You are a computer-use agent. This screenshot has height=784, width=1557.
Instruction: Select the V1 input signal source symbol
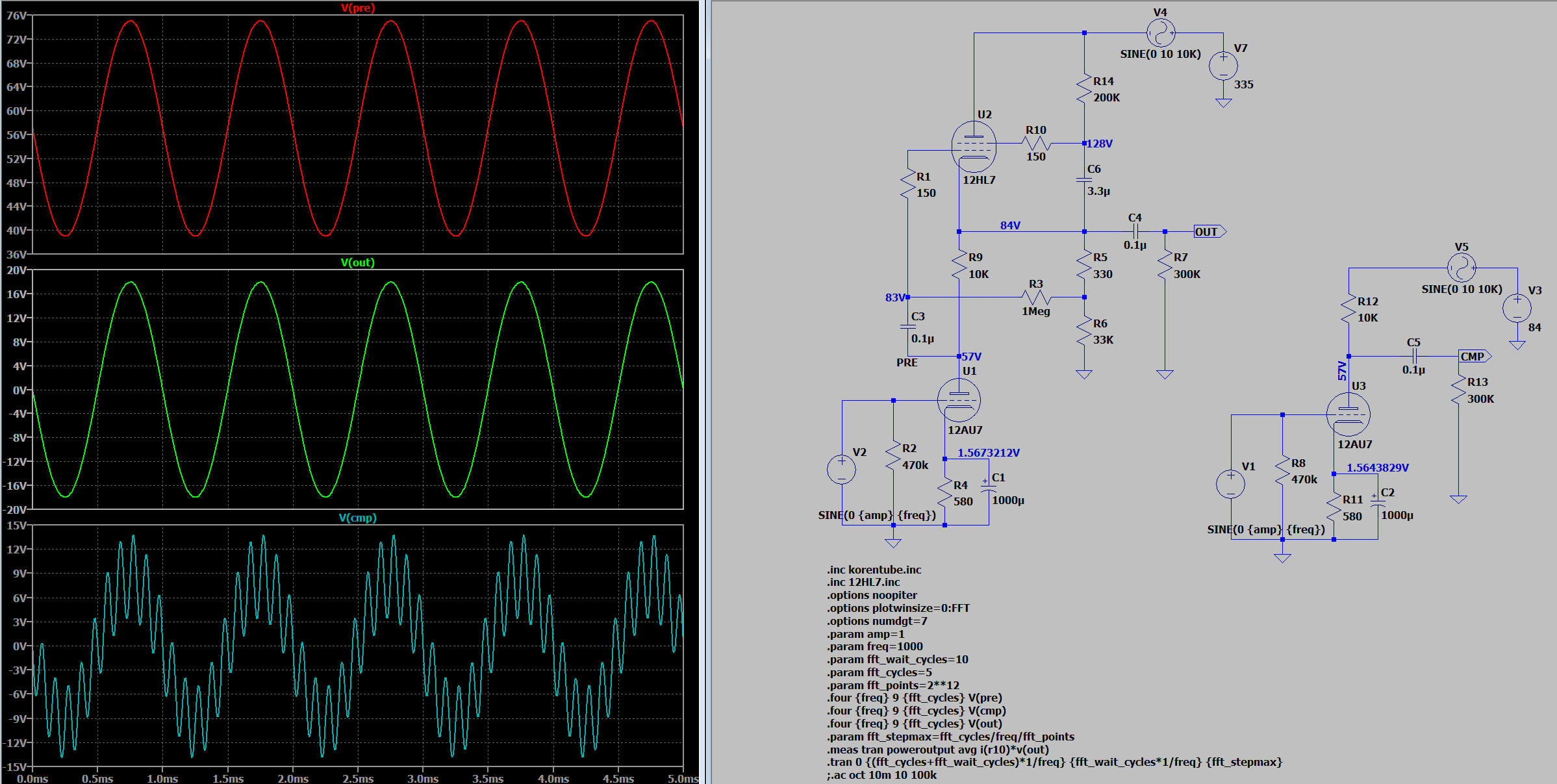coord(1230,484)
